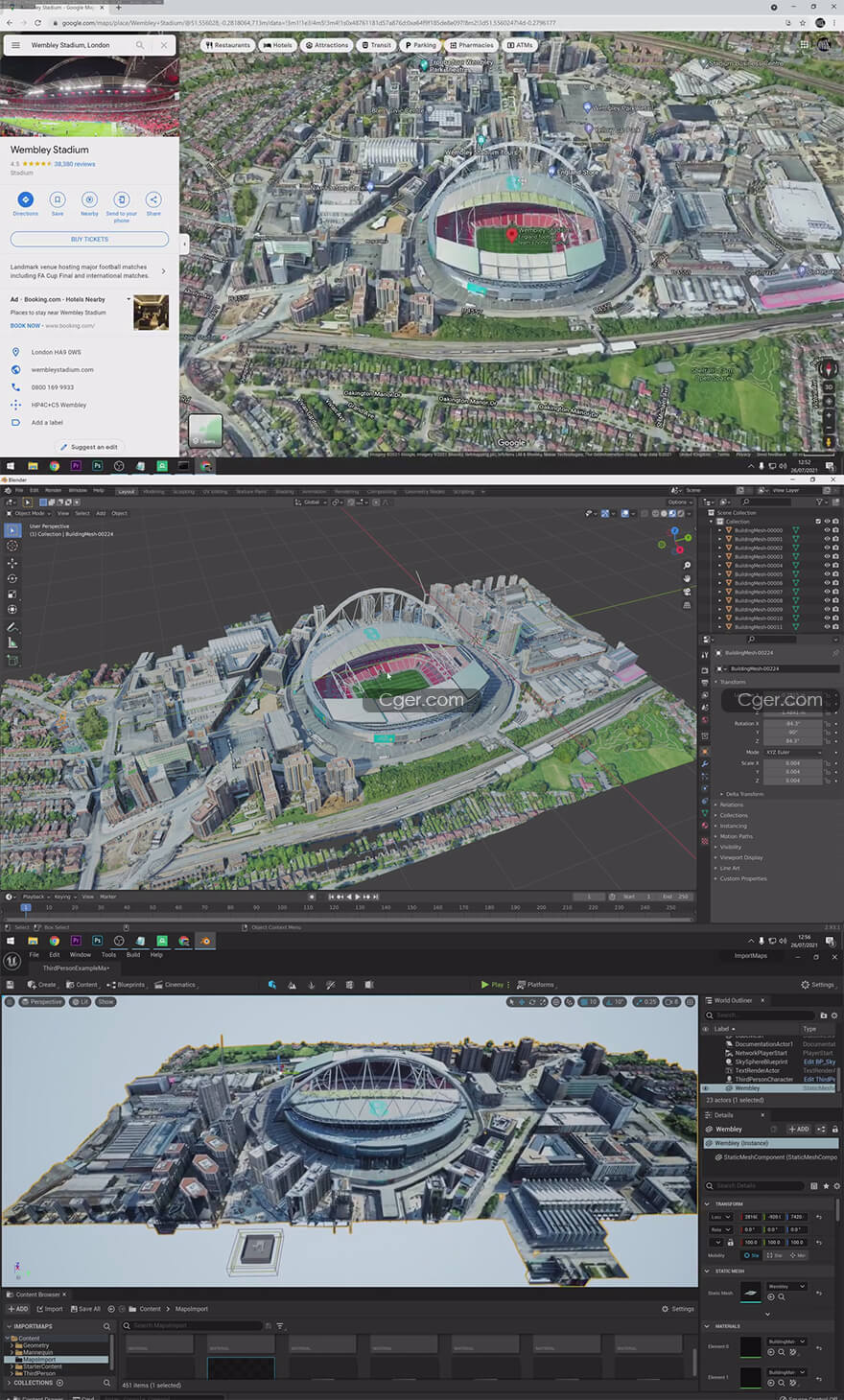Open the rotation Mode XYZ Euler dropdown
This screenshot has height=1400, width=844.
(x=793, y=753)
